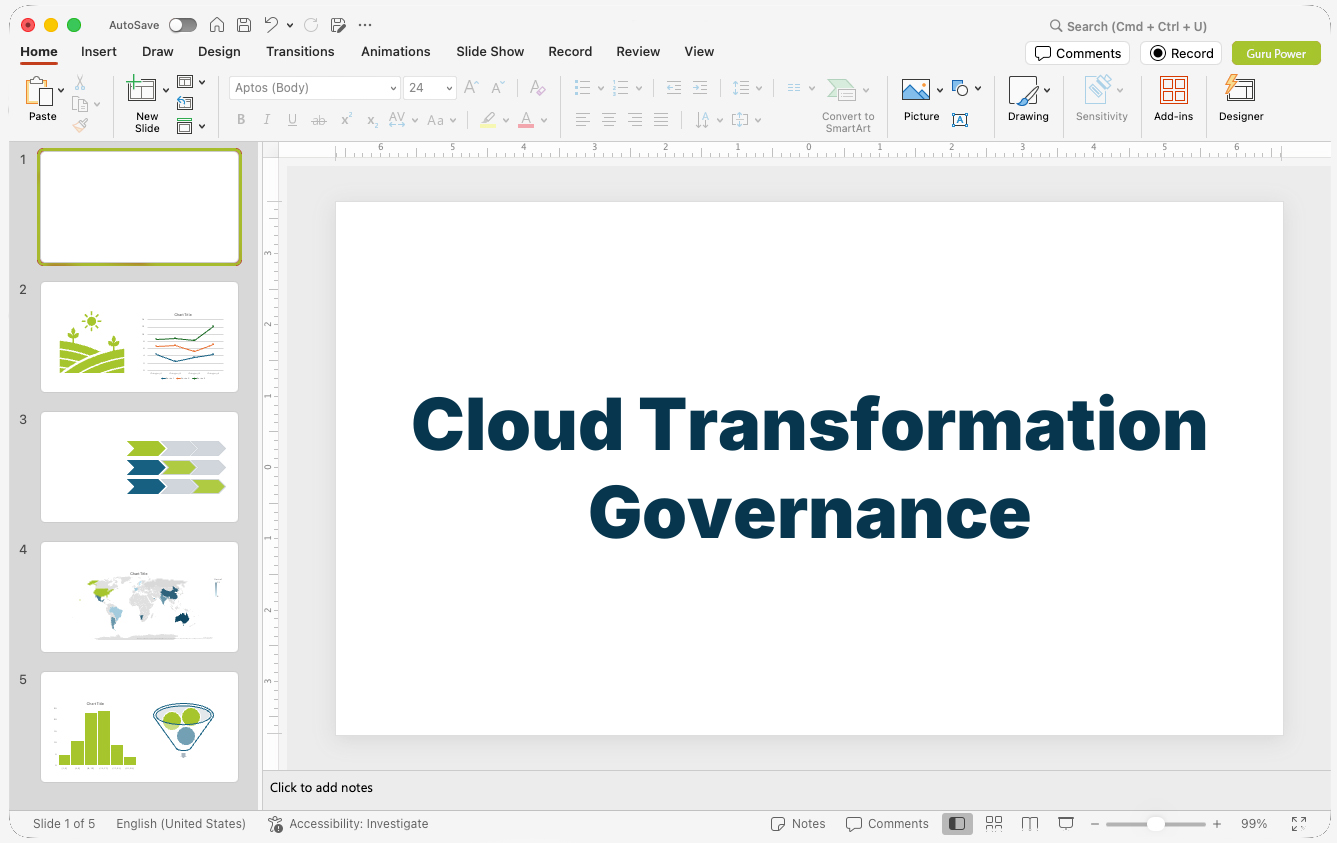Click the Redo arrow icon
Viewport: 1337px width, 843px height.
311,25
